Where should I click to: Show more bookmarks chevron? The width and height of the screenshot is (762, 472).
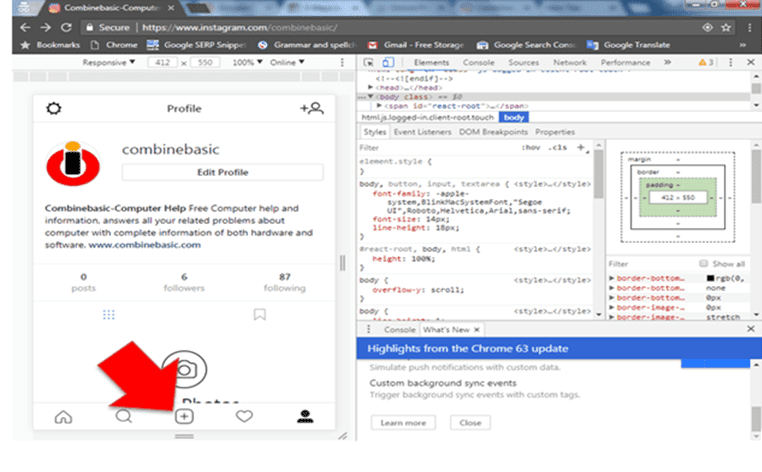743,45
